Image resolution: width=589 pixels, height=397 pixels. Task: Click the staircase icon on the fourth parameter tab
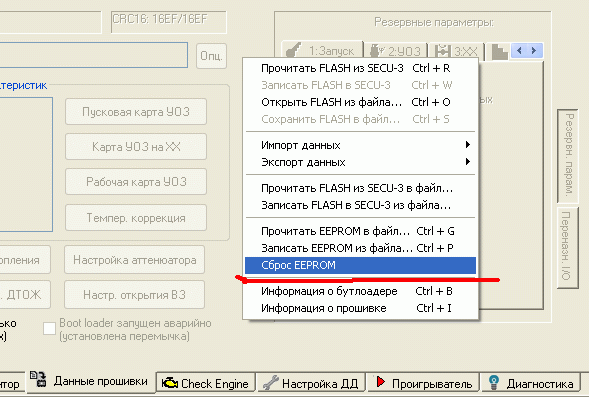coord(499,51)
